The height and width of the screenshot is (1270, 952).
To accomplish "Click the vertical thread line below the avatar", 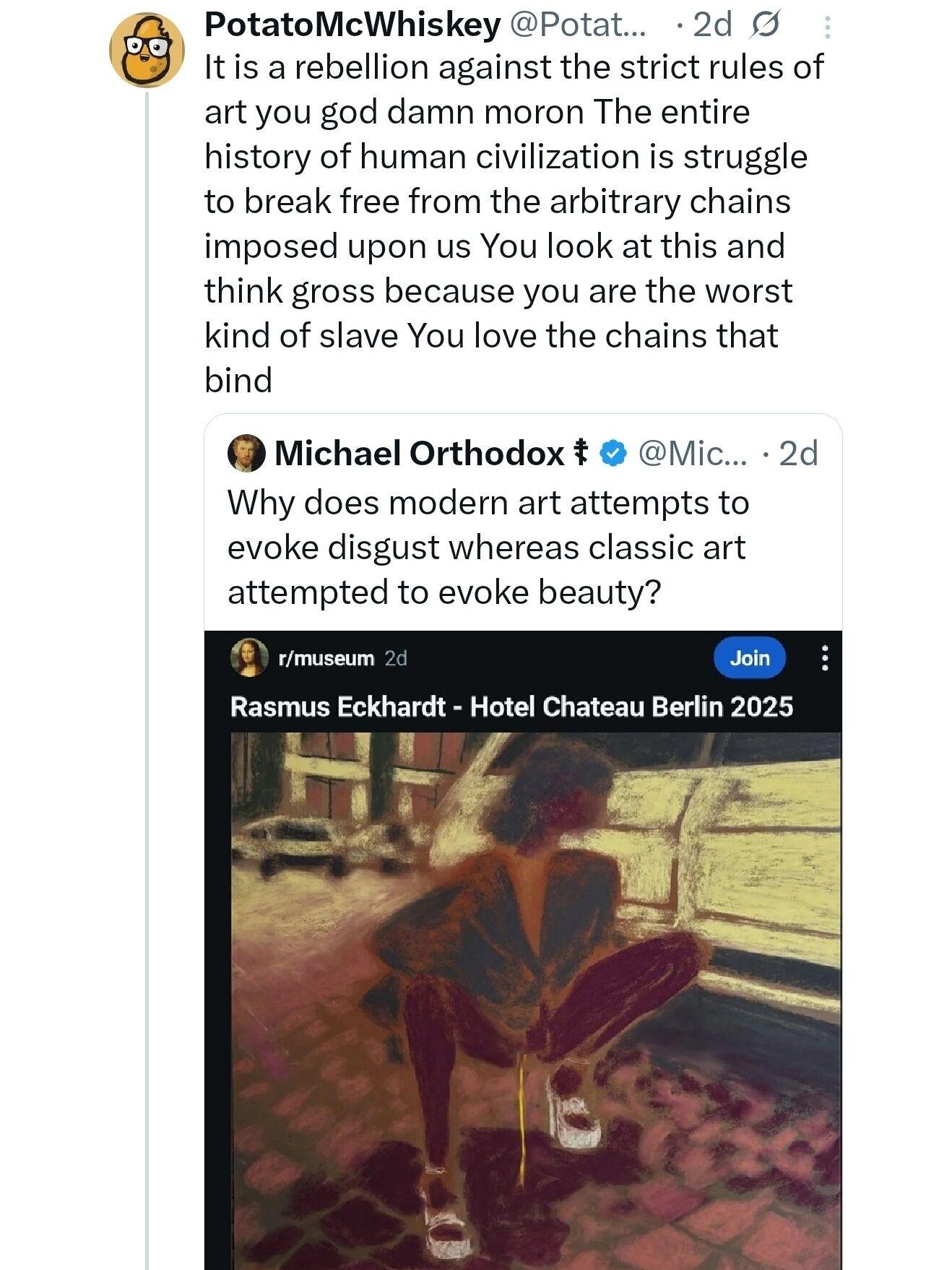I will [147, 650].
